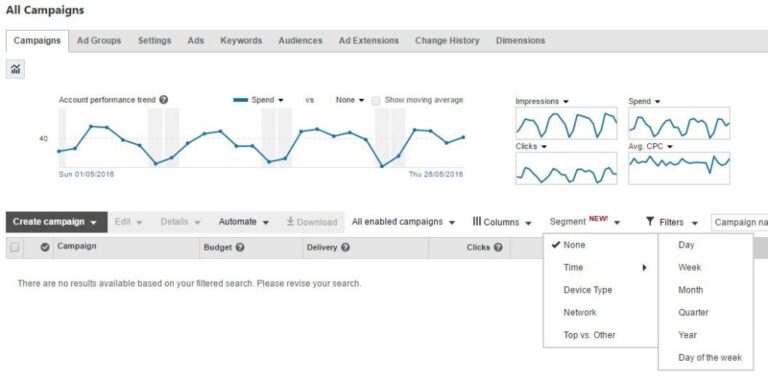This screenshot has width=768, height=381.
Task: Click the Clicks mini chart thumbnail
Action: coord(566,168)
